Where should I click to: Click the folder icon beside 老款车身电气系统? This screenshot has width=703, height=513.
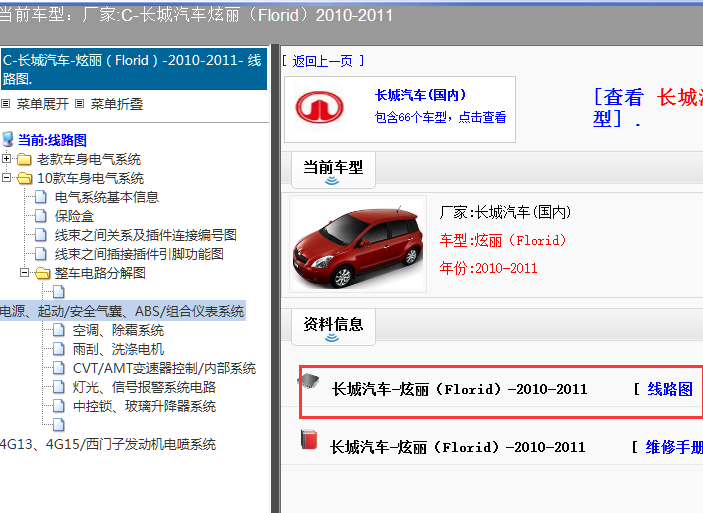pos(24,159)
